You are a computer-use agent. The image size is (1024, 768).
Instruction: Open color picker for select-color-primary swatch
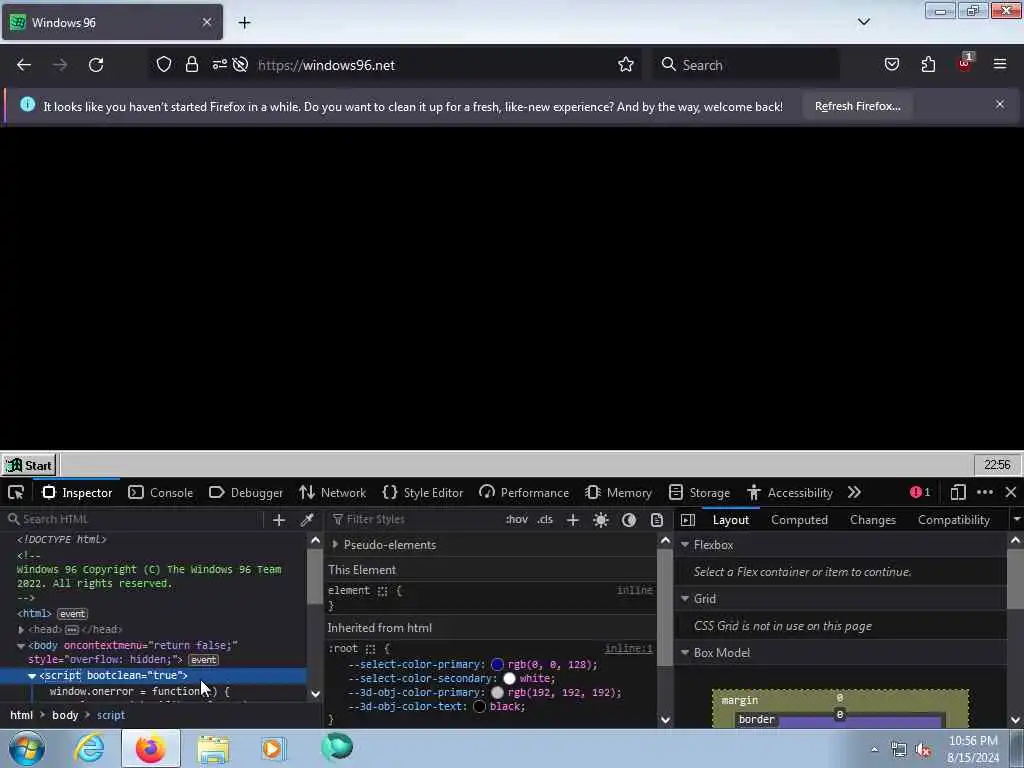click(498, 665)
